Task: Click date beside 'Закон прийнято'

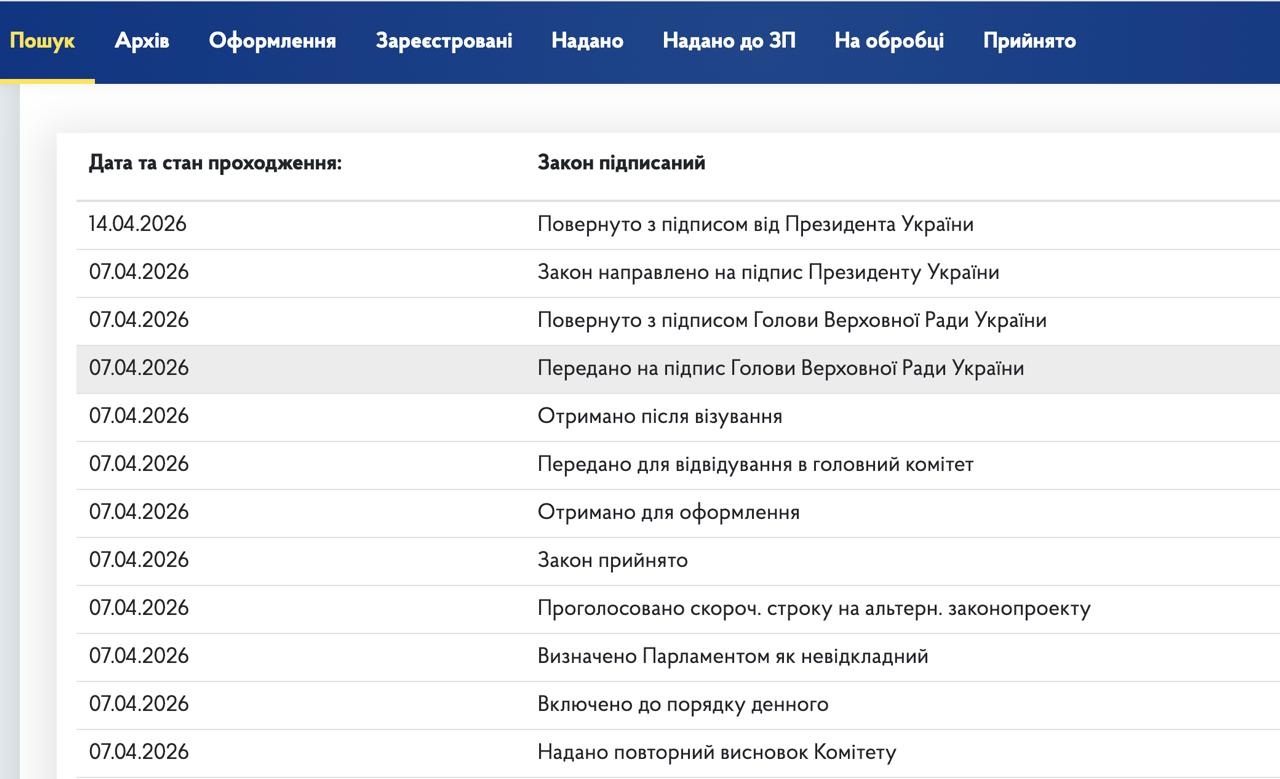Action: tap(138, 560)
